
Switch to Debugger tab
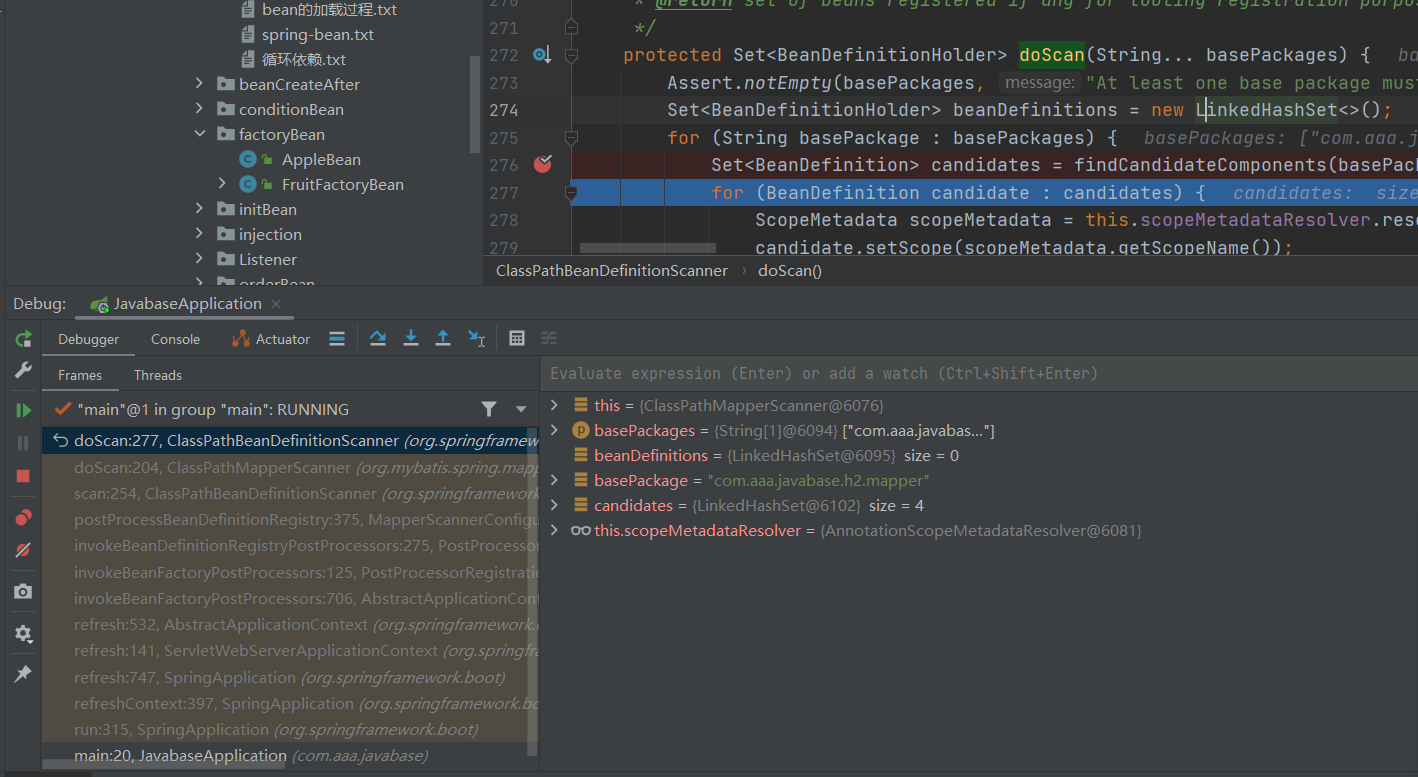pyautogui.click(x=88, y=339)
